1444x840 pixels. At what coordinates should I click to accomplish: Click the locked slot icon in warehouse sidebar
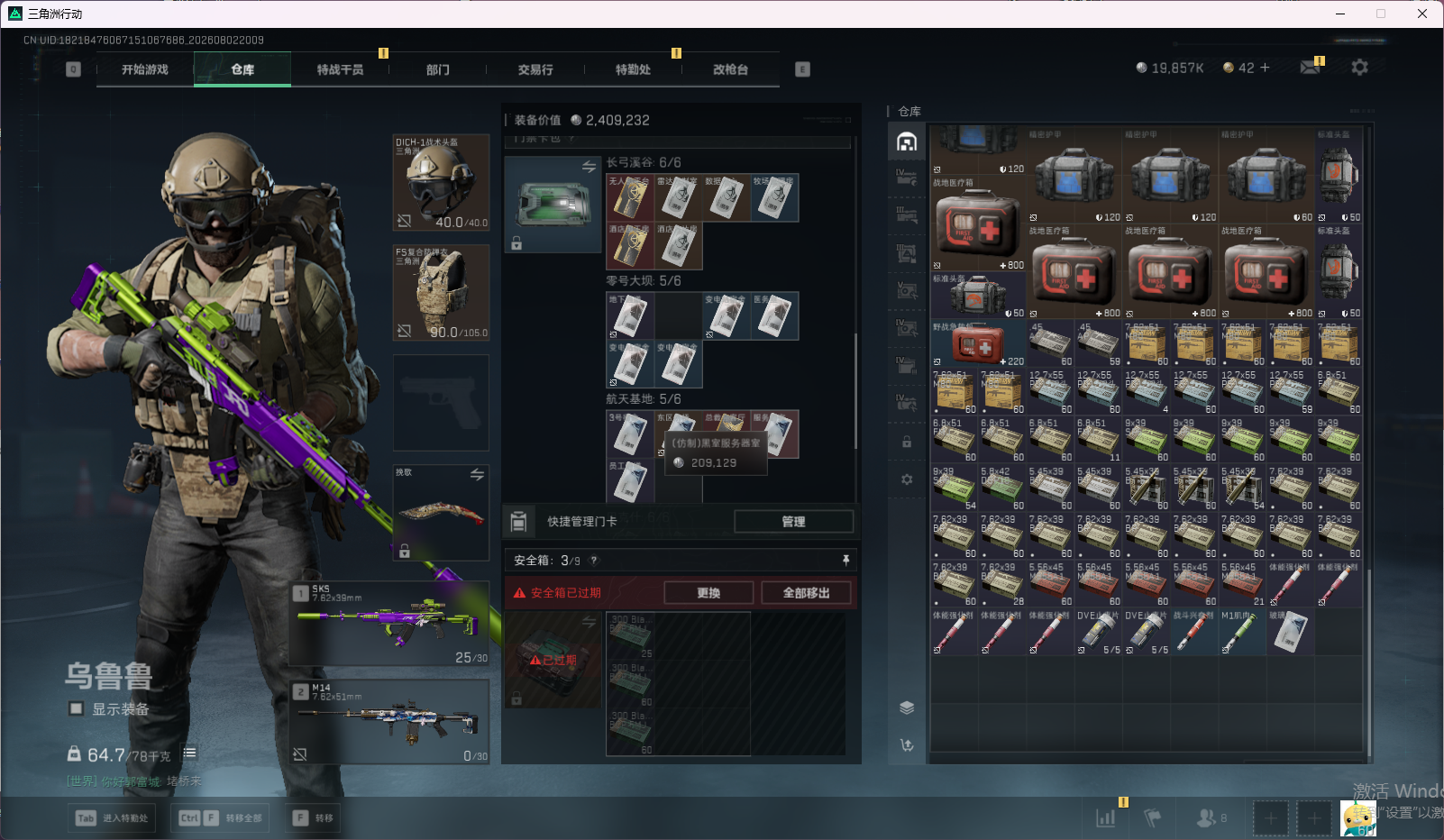click(x=907, y=442)
